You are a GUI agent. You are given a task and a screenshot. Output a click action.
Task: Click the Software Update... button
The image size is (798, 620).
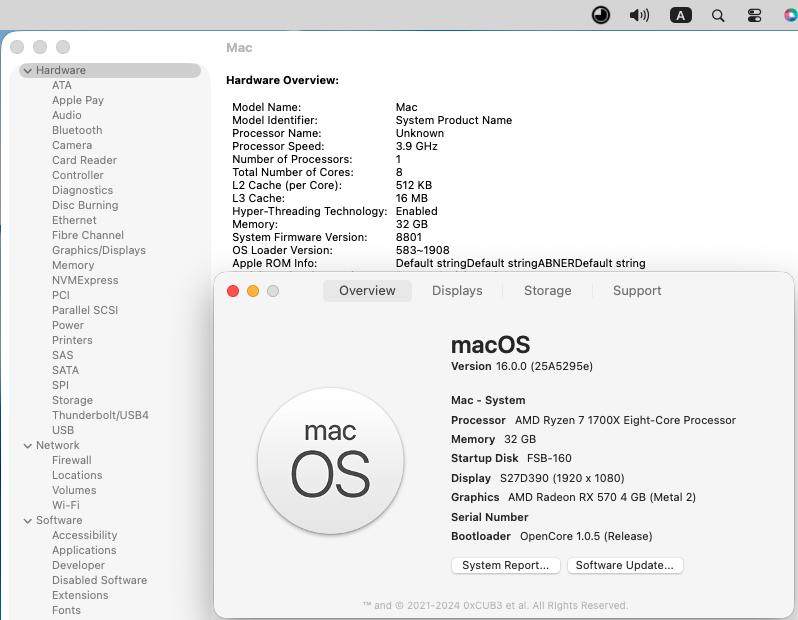coord(624,566)
